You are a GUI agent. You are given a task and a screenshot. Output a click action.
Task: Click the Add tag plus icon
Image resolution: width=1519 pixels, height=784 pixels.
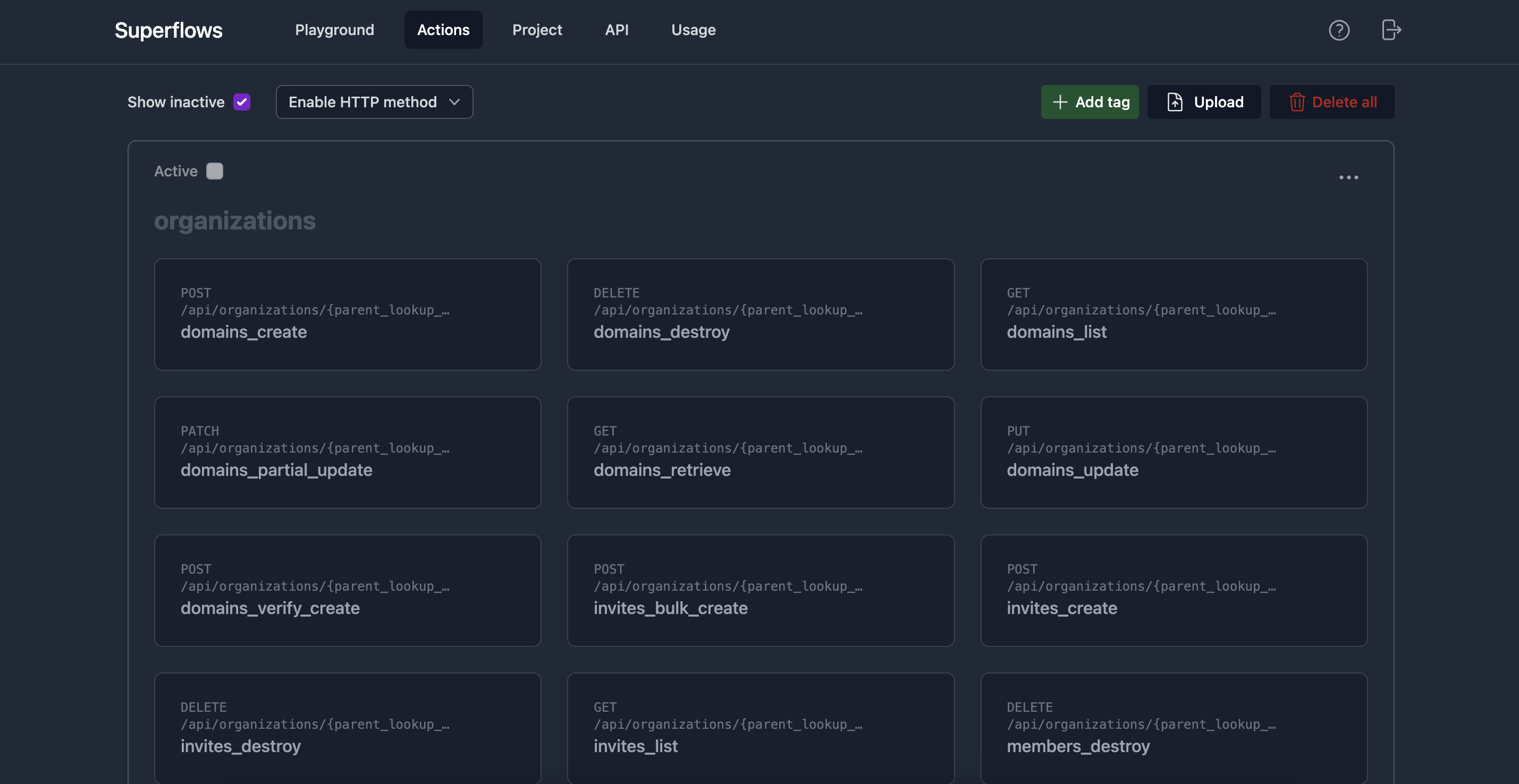click(x=1060, y=101)
